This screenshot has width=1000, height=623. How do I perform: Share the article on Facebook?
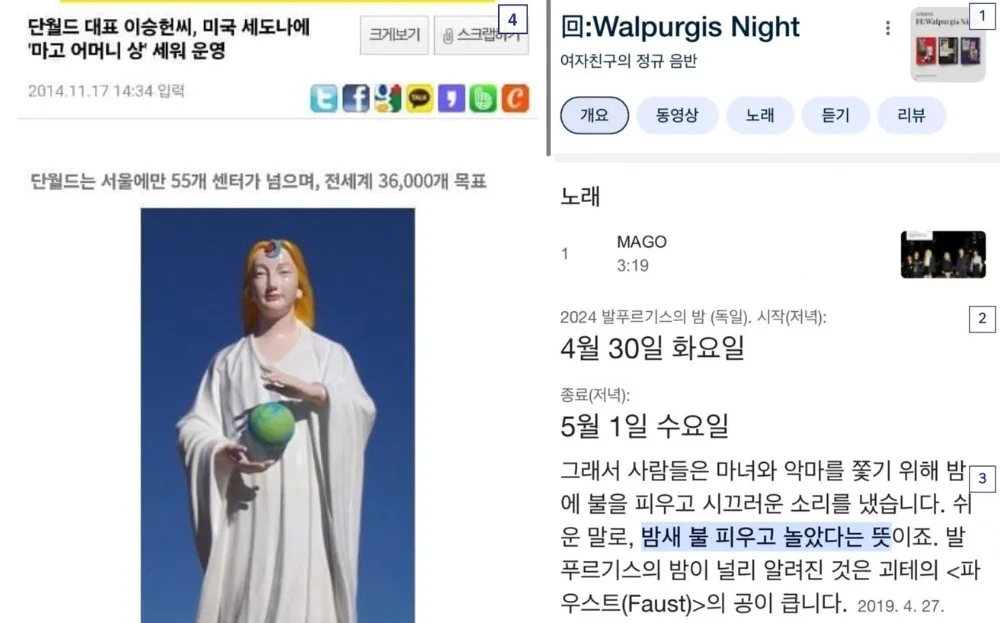point(356,99)
